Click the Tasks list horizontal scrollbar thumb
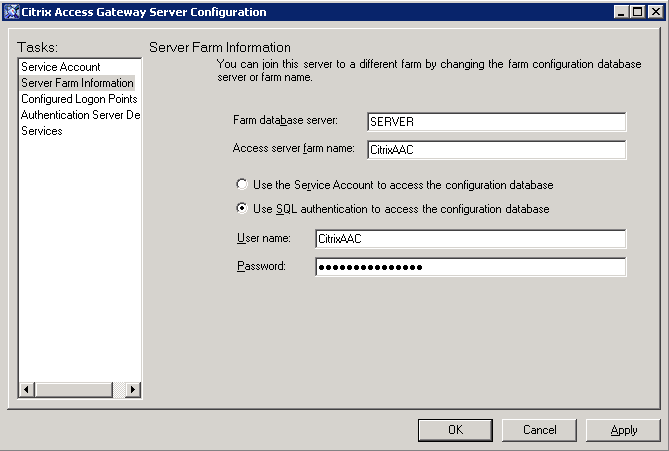This screenshot has width=669, height=451. click(x=73, y=390)
